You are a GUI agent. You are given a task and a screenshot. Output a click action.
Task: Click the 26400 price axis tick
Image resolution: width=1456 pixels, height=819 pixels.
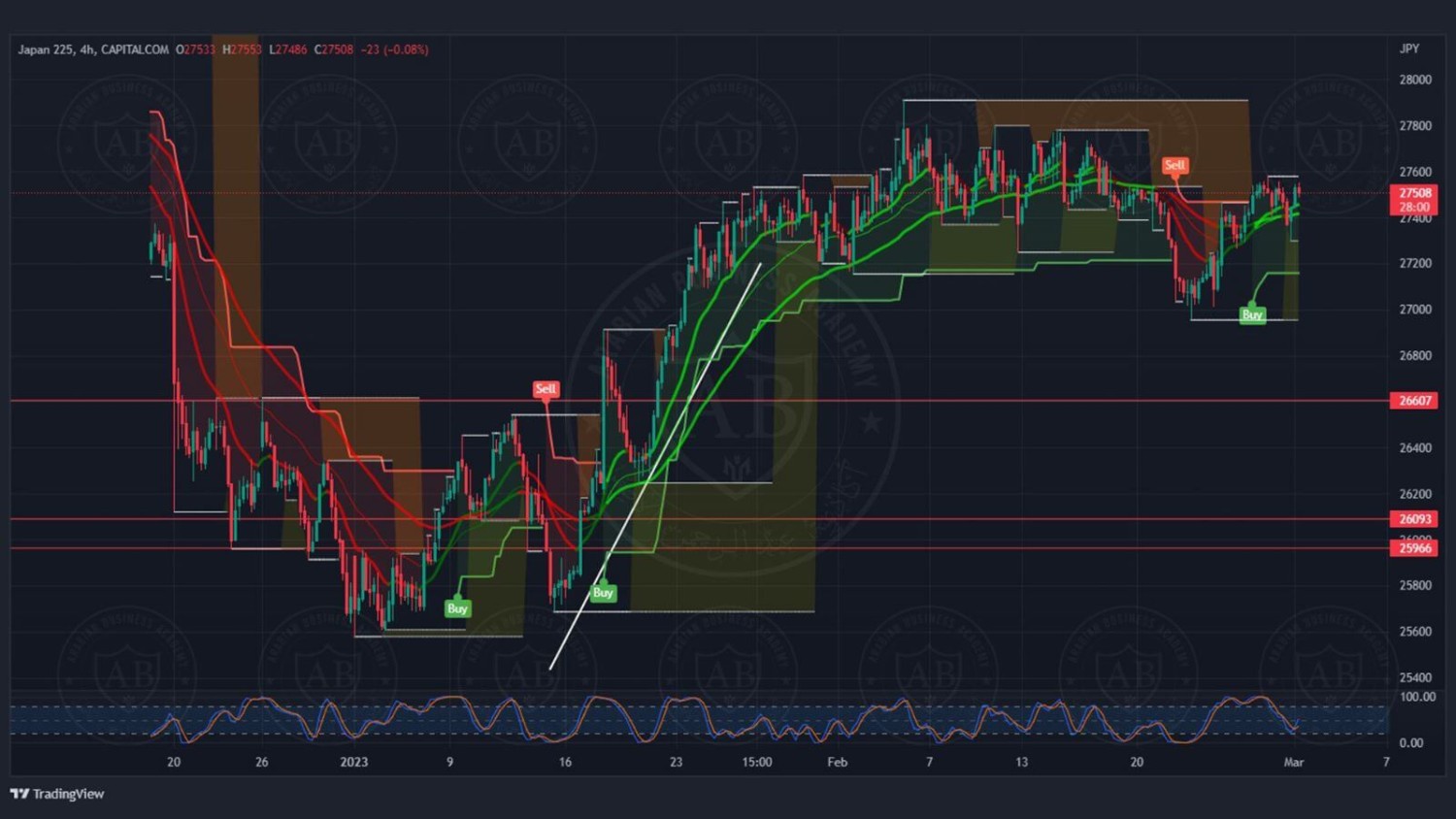[x=1415, y=447]
